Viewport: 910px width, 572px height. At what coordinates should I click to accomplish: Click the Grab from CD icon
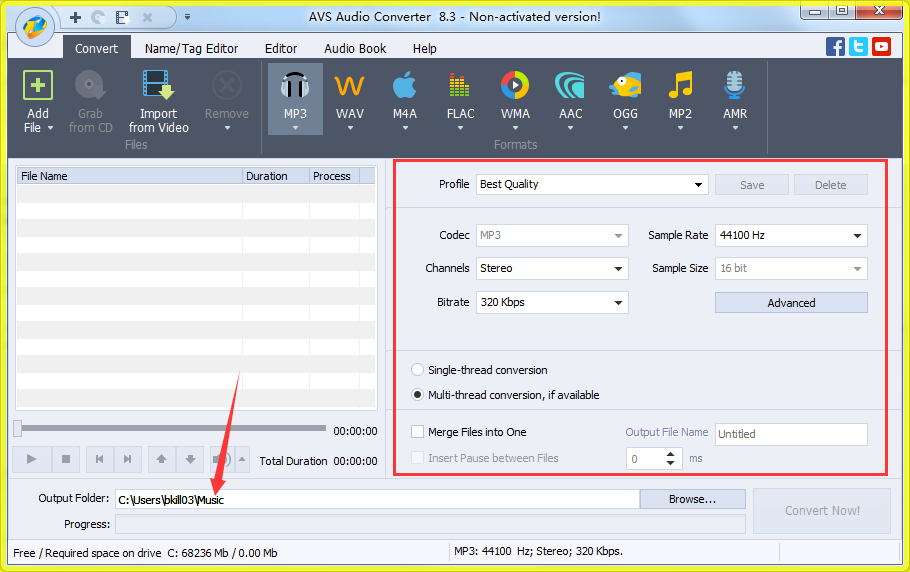[90, 85]
